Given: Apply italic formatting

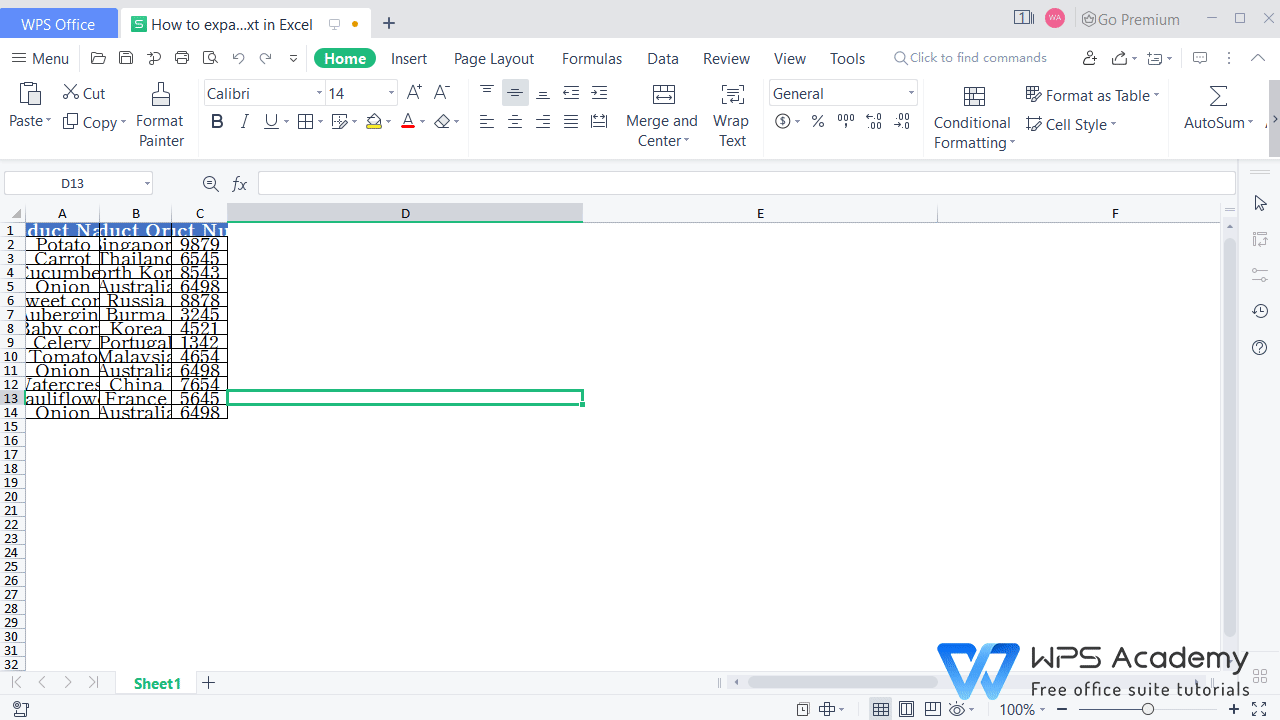Looking at the screenshot, I should pyautogui.click(x=244, y=121).
